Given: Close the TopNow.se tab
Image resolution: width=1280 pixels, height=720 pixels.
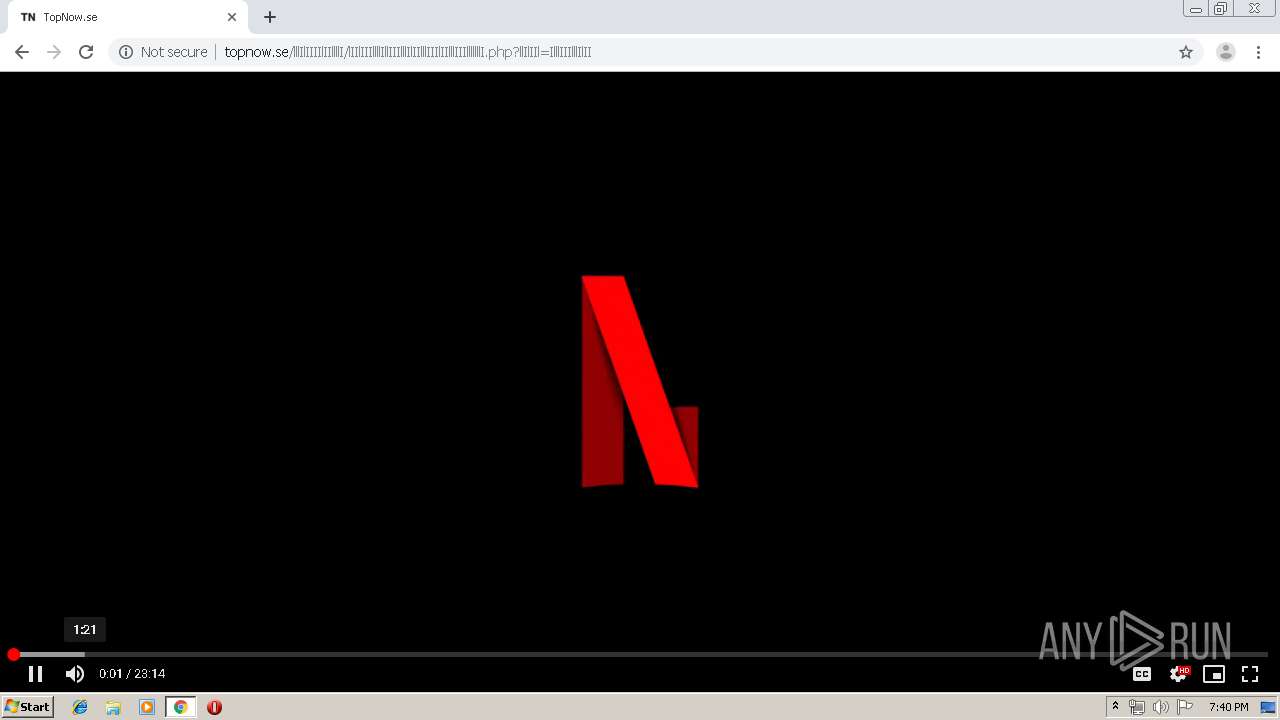Looking at the screenshot, I should pos(232,17).
